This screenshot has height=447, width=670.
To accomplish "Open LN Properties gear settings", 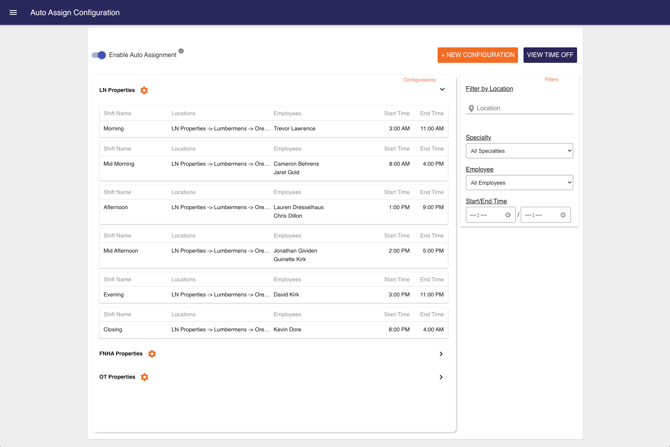I will click(144, 90).
